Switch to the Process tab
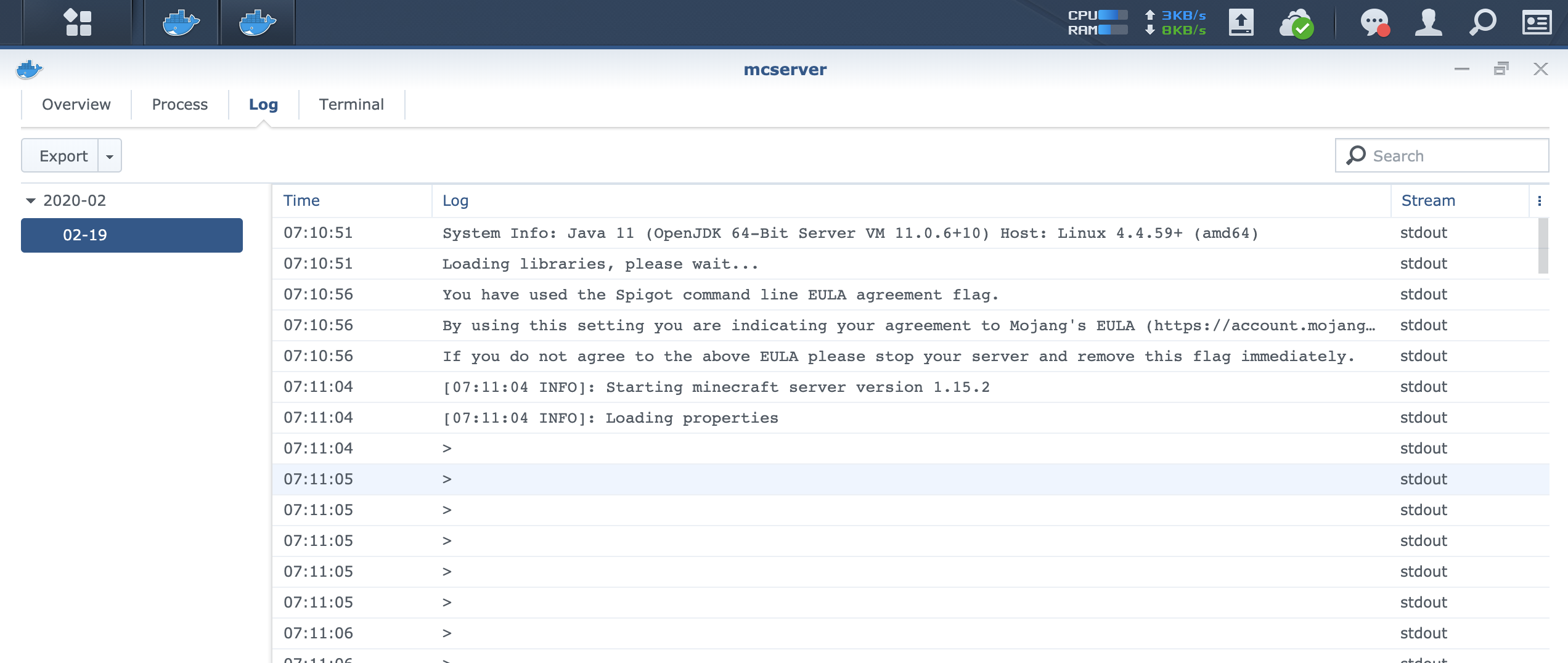 179,104
